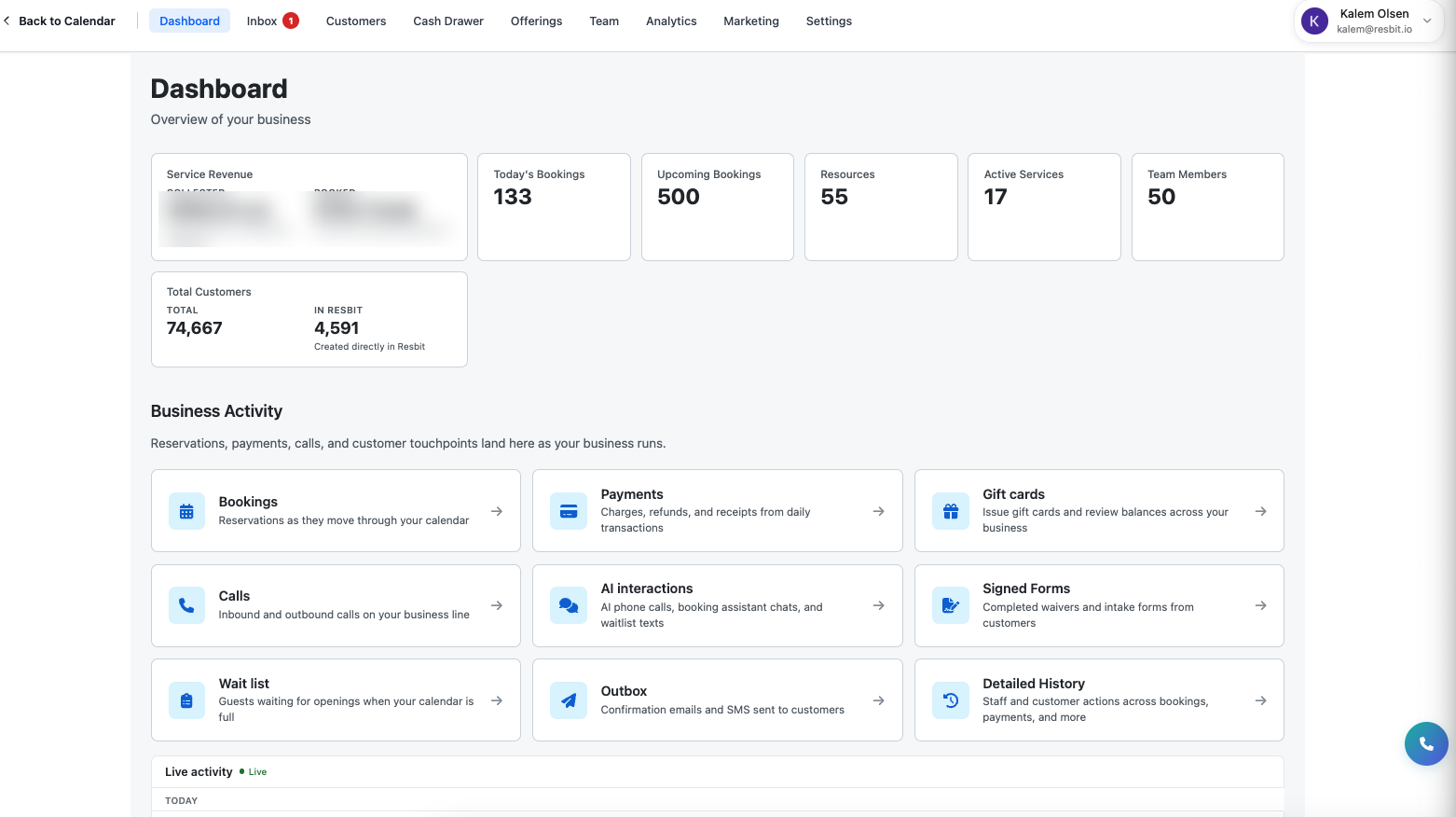Open the Resources stat card
Viewport: 1456px width, 817px height.
(x=881, y=207)
